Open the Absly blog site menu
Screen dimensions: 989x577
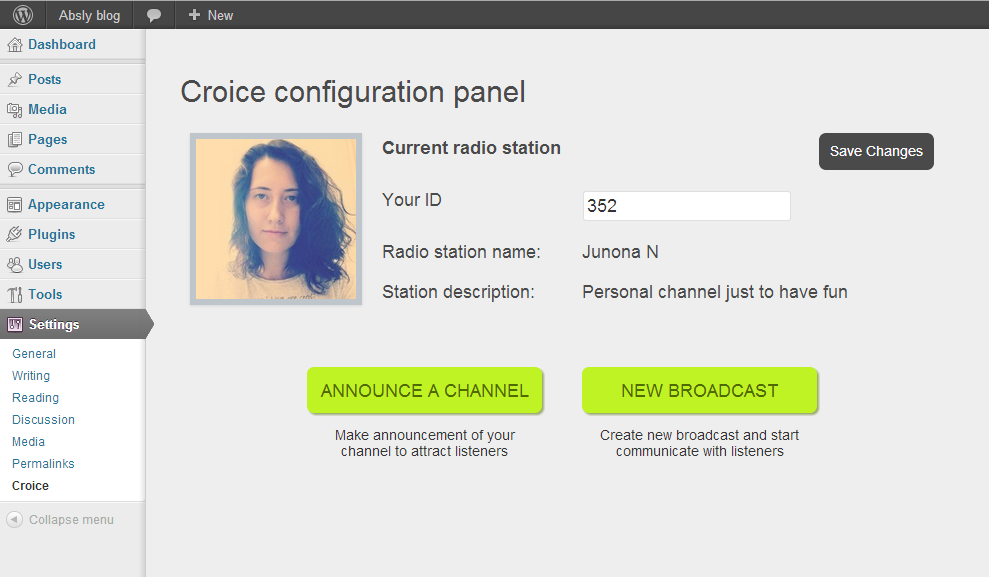[x=89, y=15]
